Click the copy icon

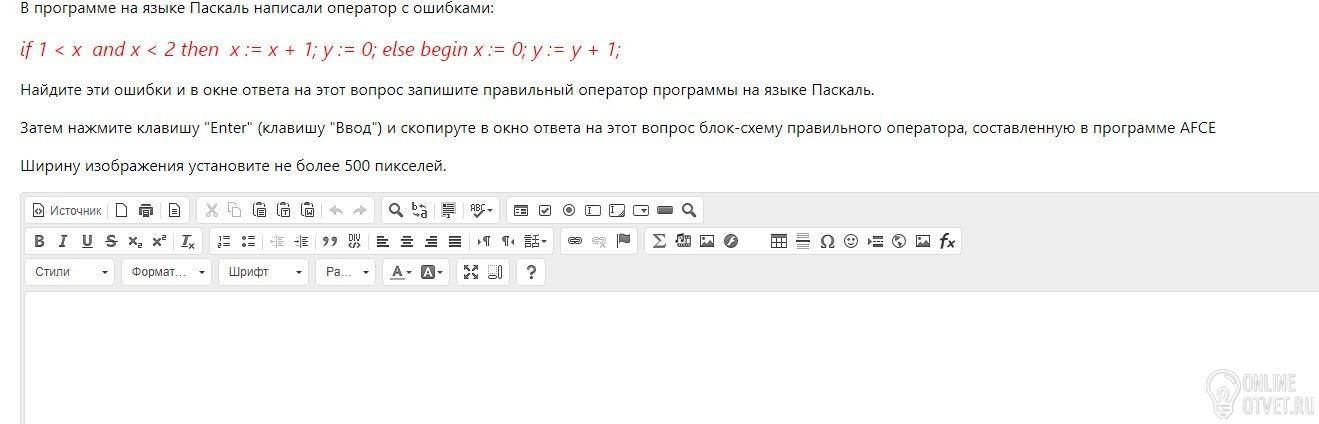coord(235,210)
